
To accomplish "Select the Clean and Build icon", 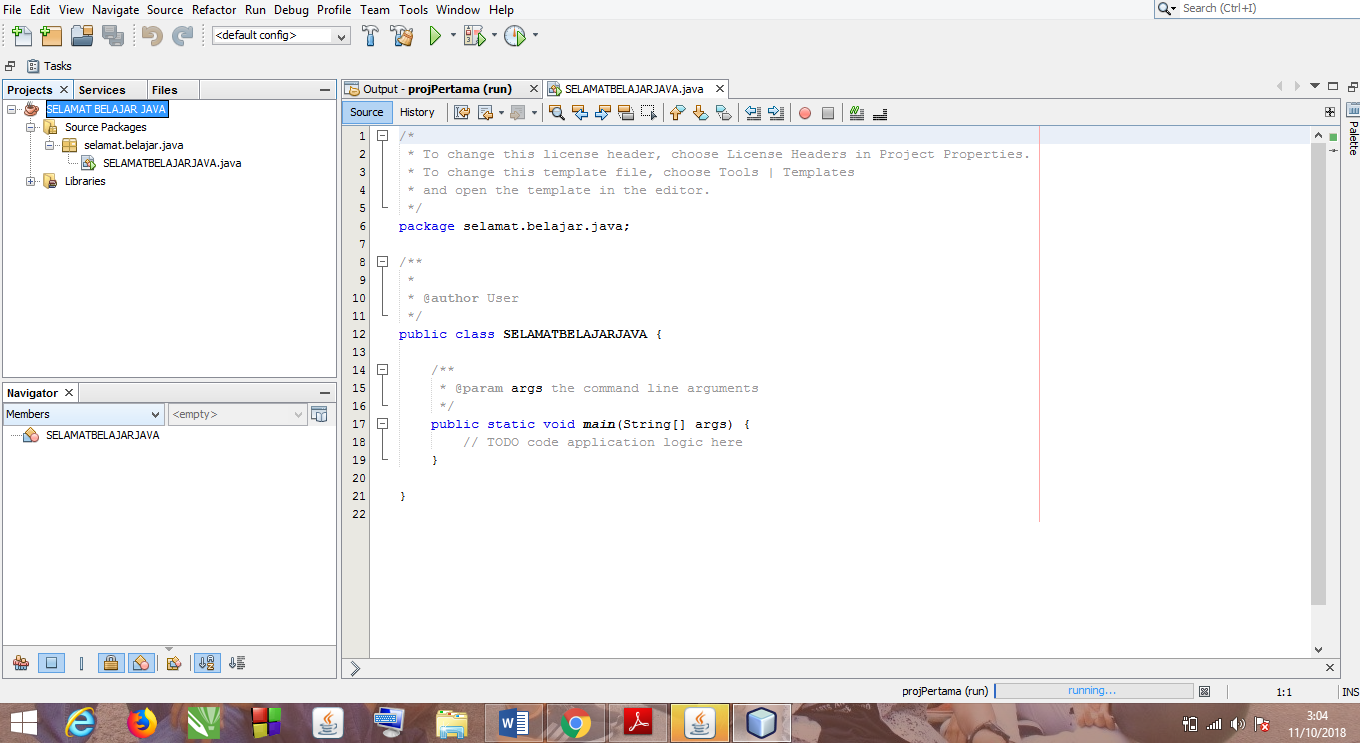I will [401, 36].
